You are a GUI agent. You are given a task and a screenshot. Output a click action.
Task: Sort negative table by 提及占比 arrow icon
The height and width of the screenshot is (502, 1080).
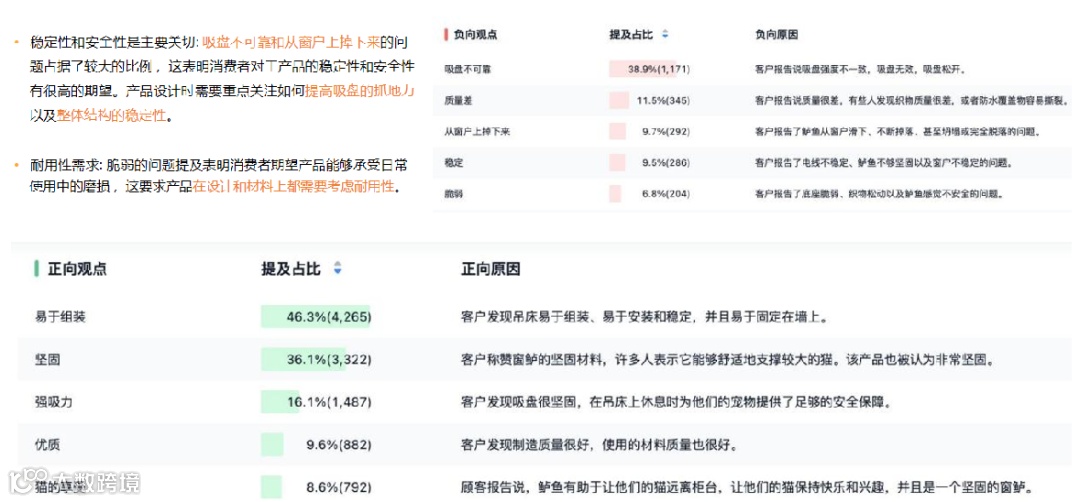665,34
